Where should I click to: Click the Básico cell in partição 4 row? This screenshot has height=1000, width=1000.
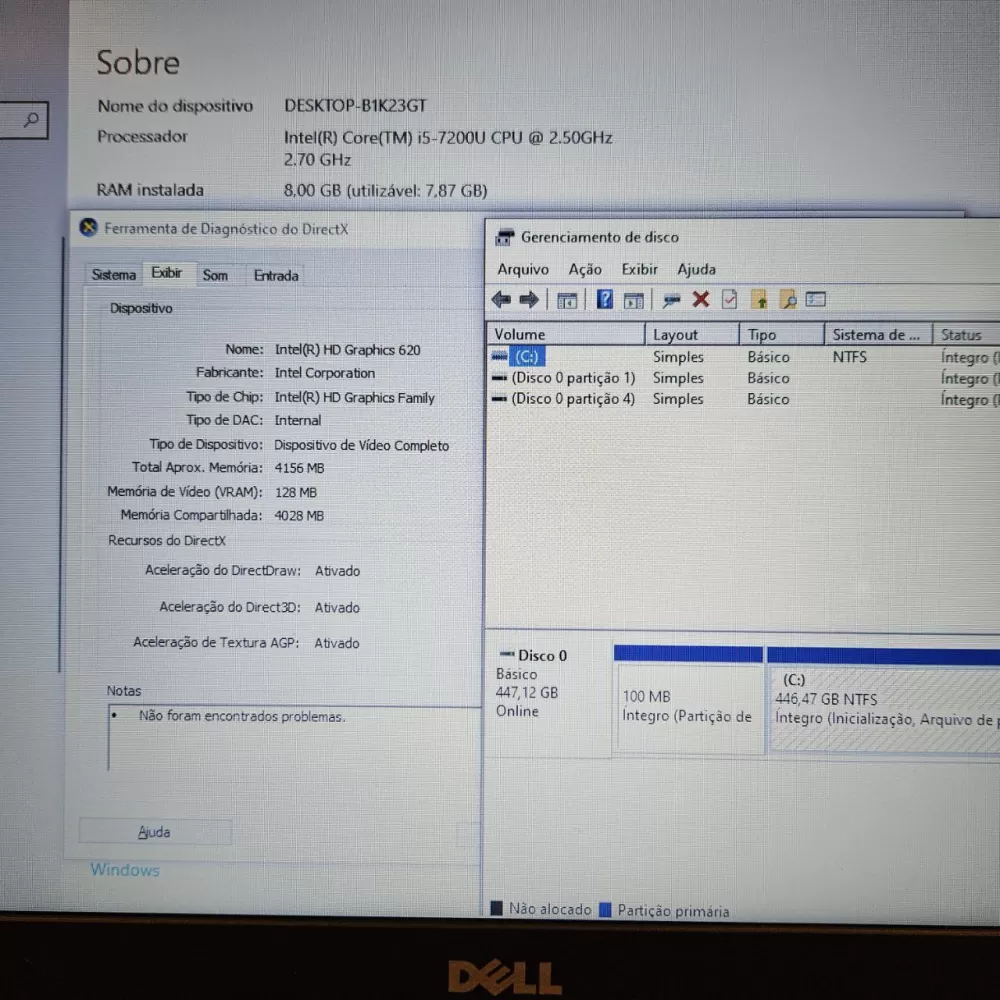[768, 399]
